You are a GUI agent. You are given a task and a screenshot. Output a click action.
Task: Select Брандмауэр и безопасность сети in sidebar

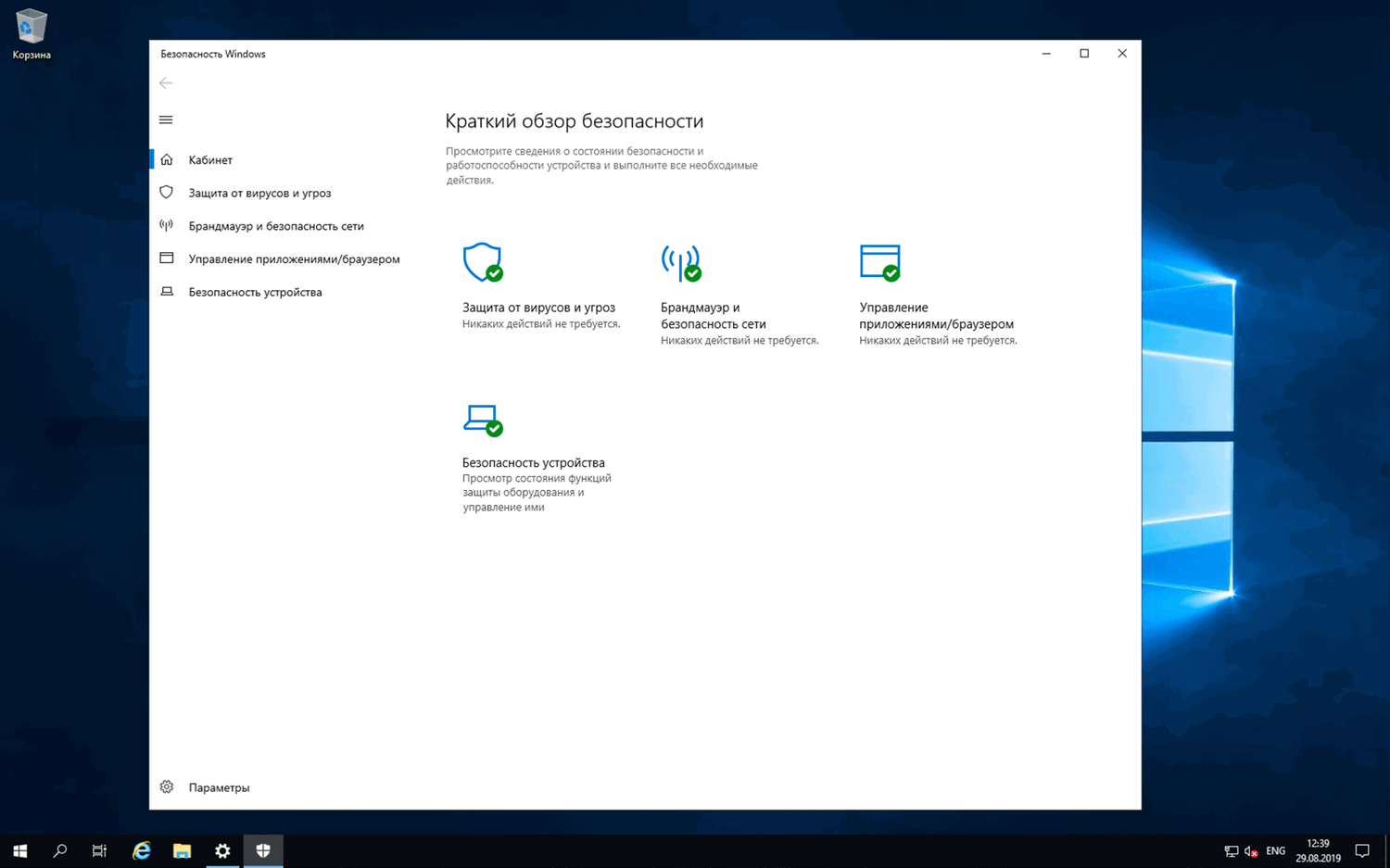[x=276, y=226]
